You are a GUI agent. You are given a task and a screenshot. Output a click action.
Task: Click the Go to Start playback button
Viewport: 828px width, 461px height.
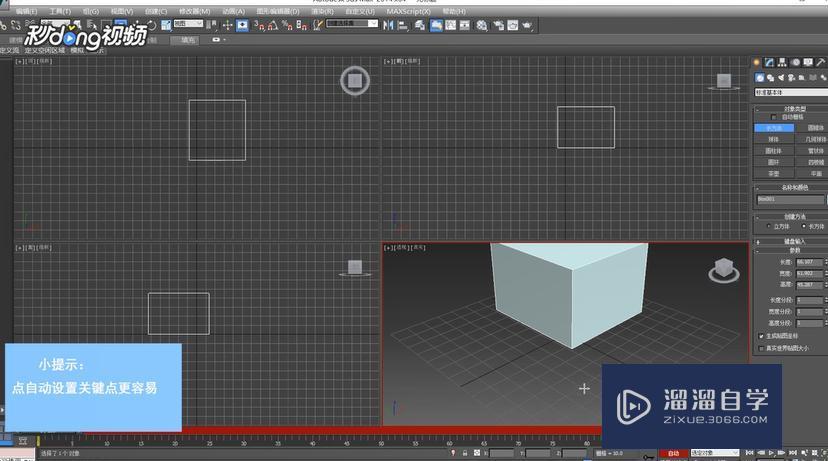(x=749, y=453)
